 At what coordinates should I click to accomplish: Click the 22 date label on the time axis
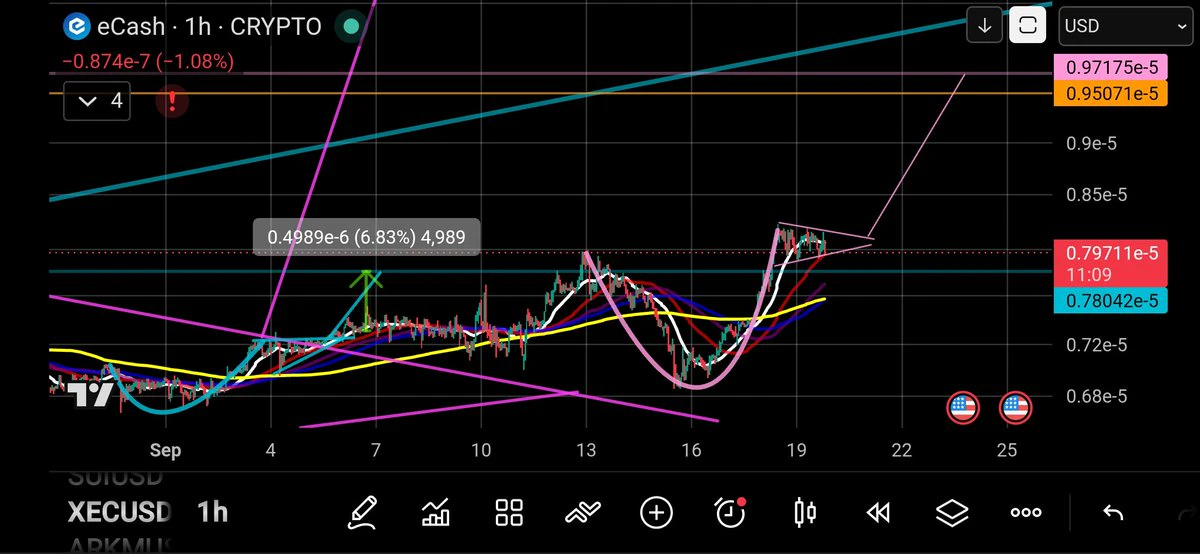click(902, 451)
